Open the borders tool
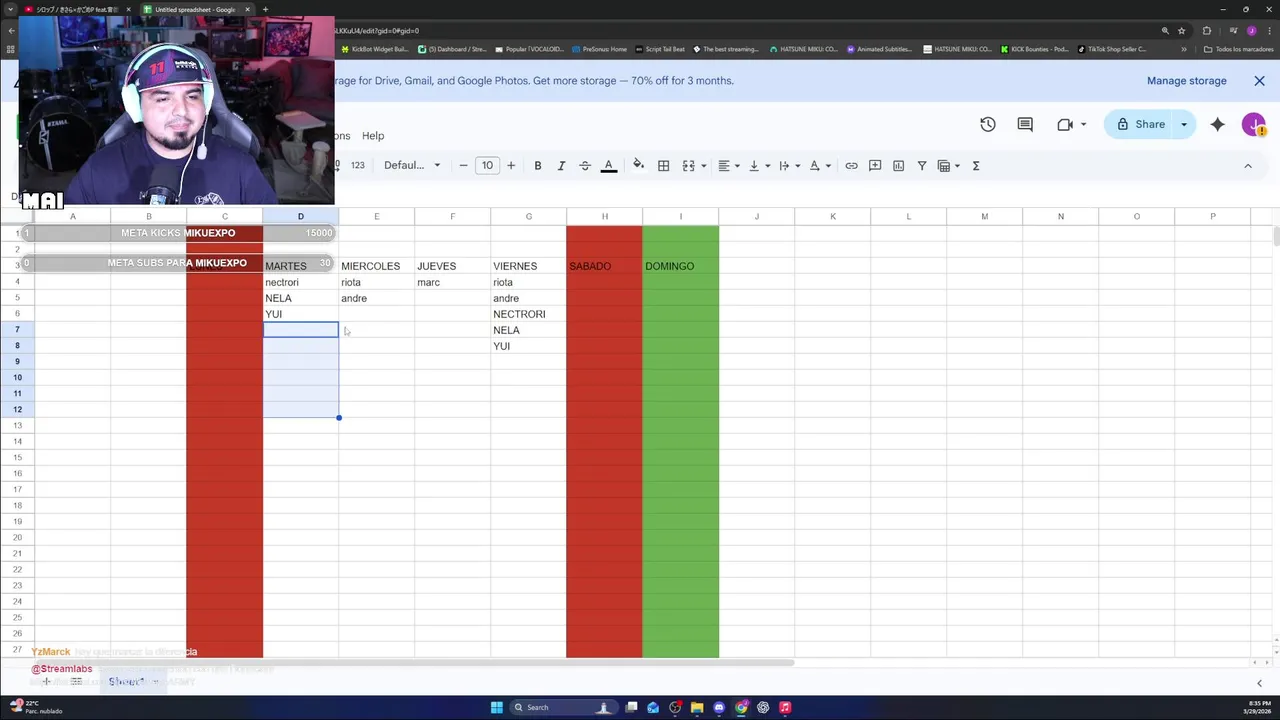The image size is (1280, 720). point(663,165)
